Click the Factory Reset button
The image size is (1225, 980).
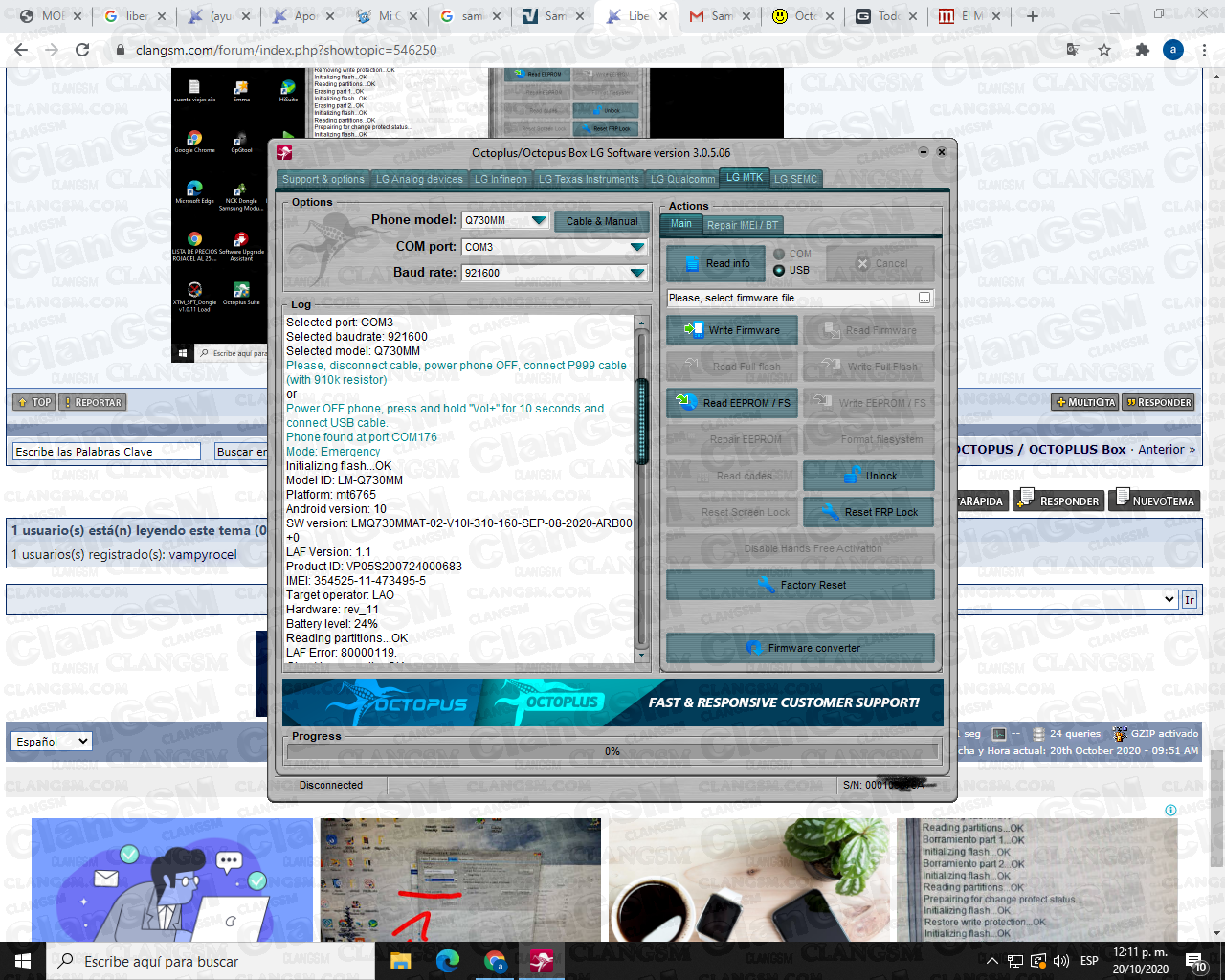point(800,585)
